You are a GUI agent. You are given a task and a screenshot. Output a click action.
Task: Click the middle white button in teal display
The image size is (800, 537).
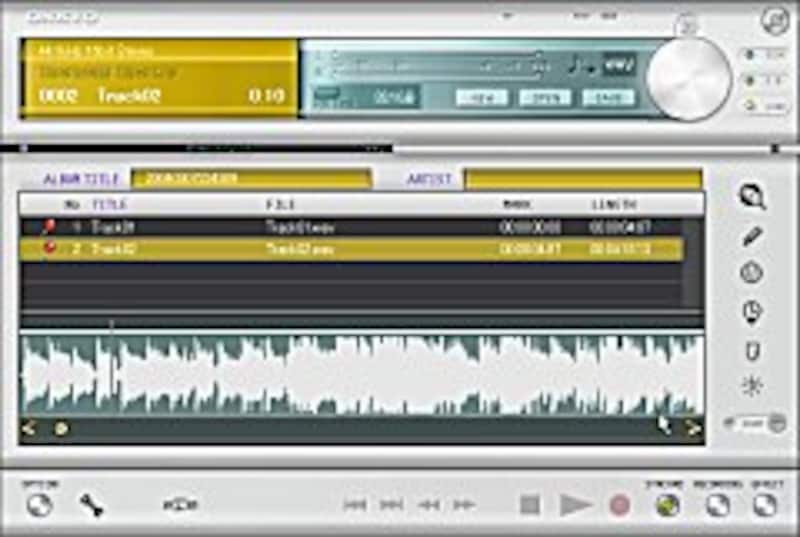tap(544, 97)
